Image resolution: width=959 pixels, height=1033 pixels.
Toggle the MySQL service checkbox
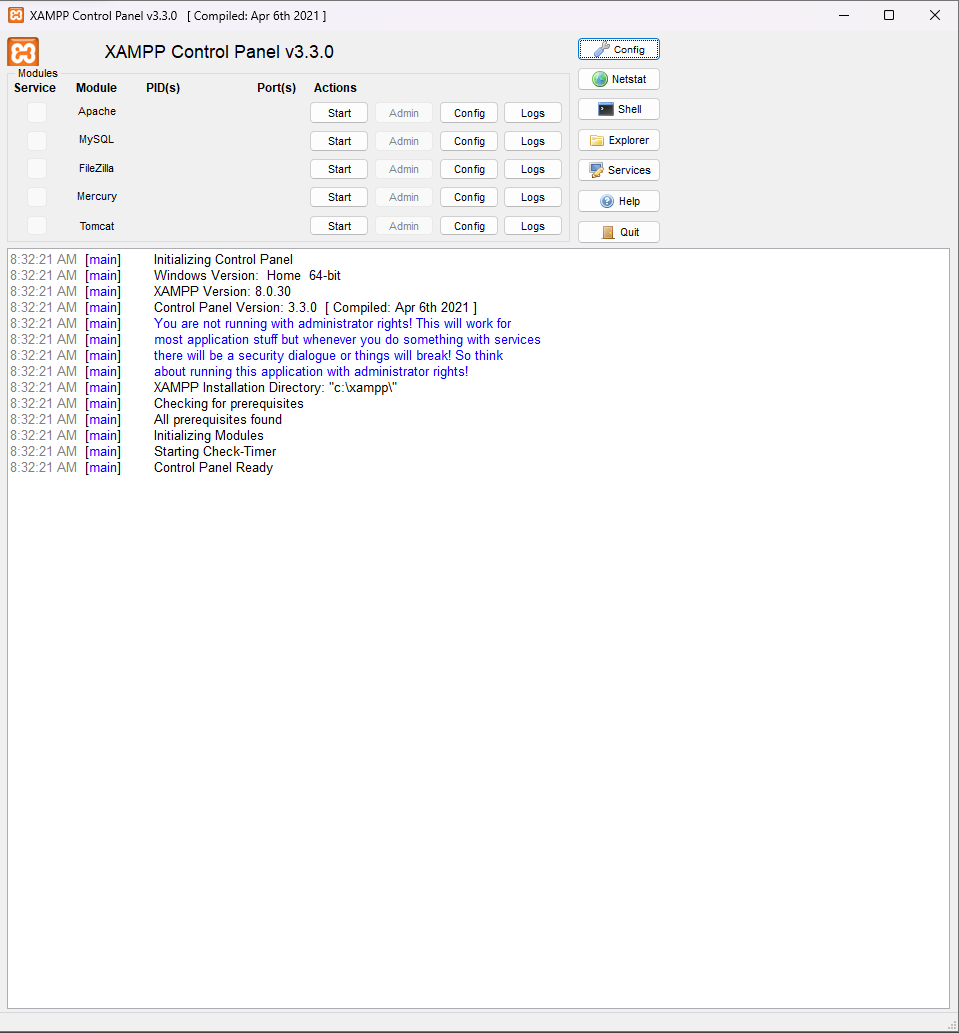click(37, 140)
